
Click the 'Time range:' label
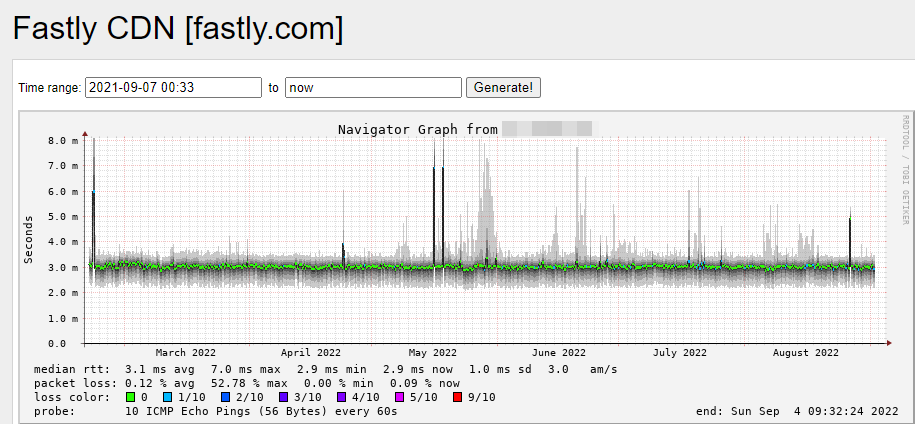[50, 87]
